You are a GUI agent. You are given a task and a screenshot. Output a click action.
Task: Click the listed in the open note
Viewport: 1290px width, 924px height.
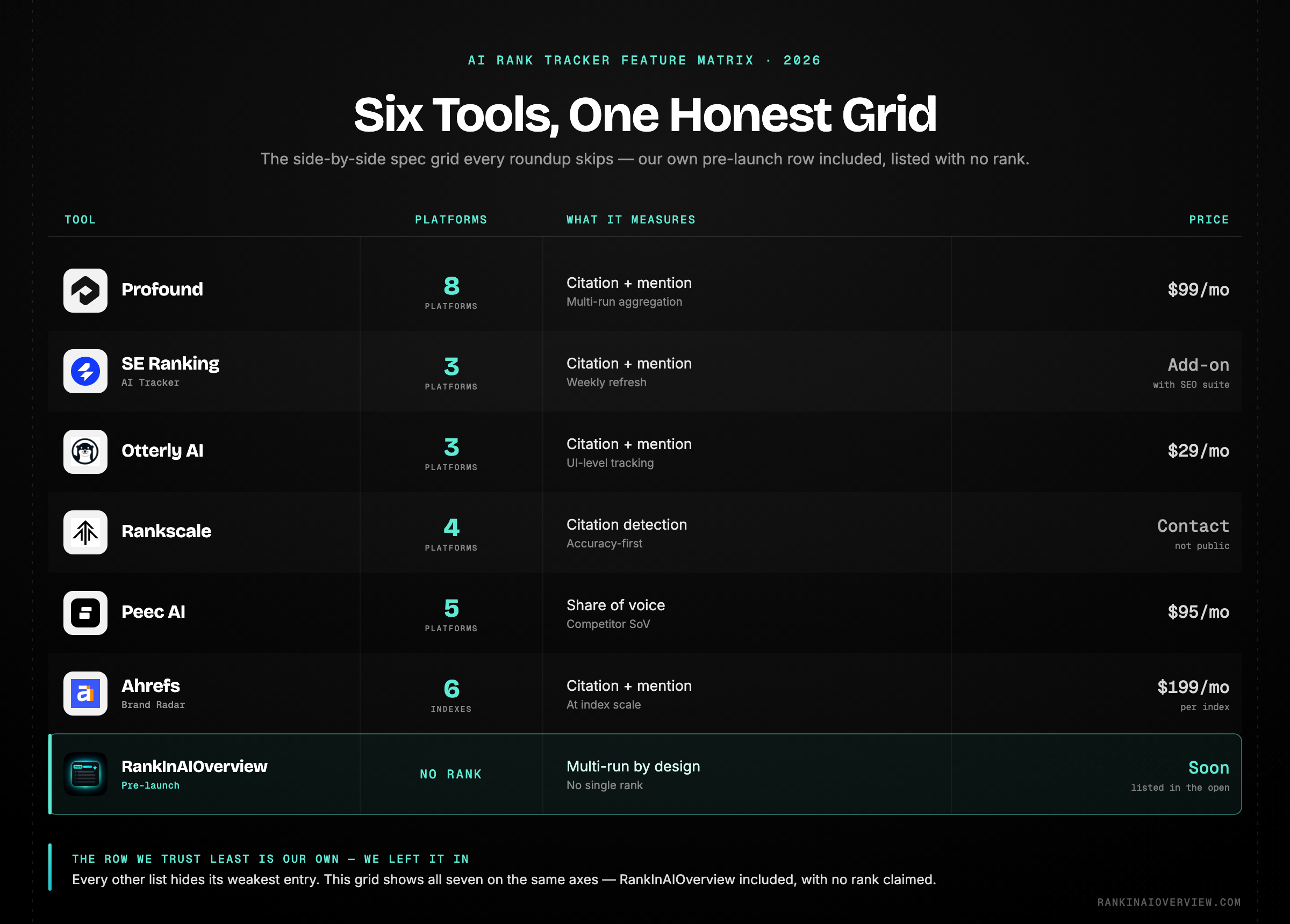pyautogui.click(x=1180, y=788)
